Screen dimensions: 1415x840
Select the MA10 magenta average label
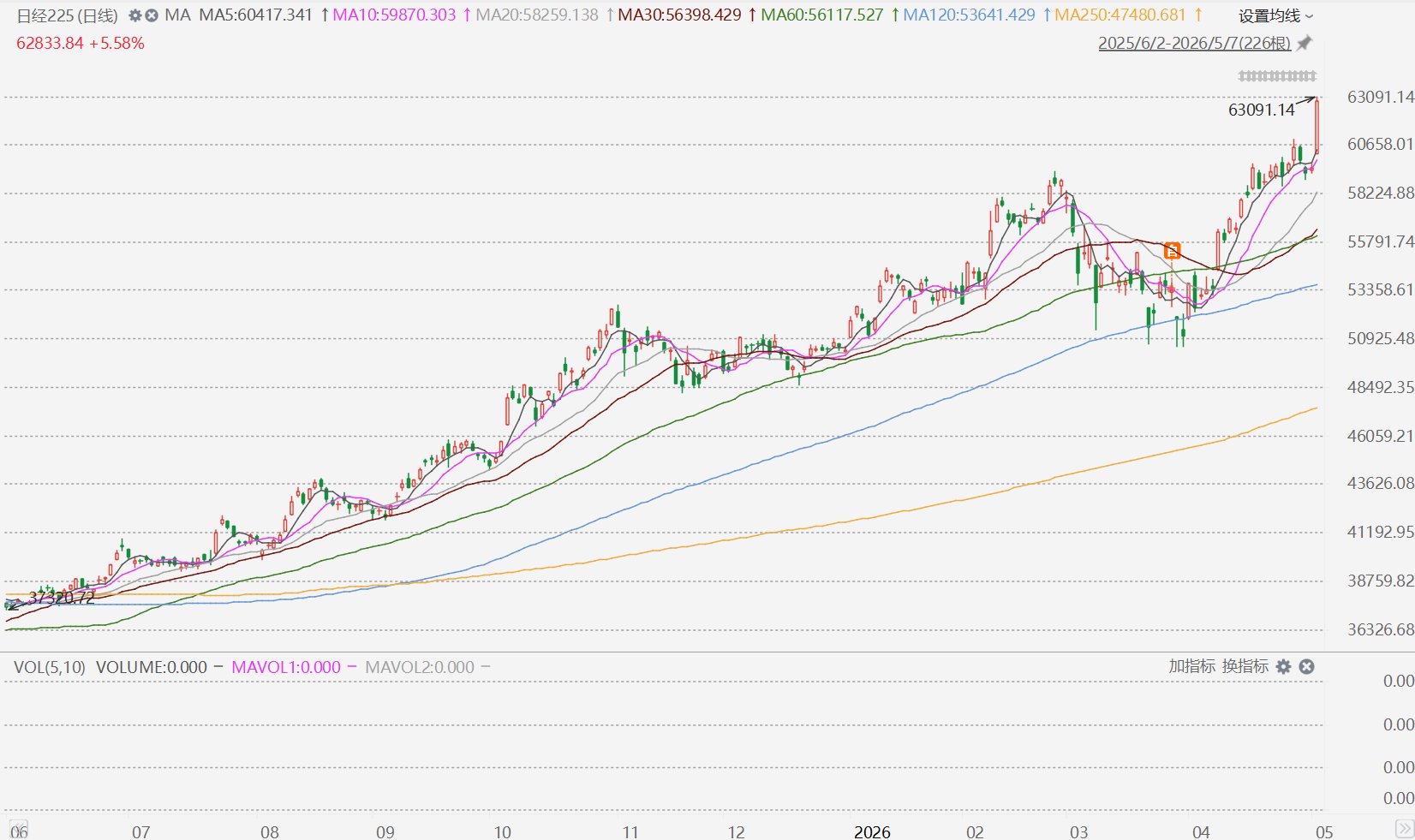click(x=394, y=15)
